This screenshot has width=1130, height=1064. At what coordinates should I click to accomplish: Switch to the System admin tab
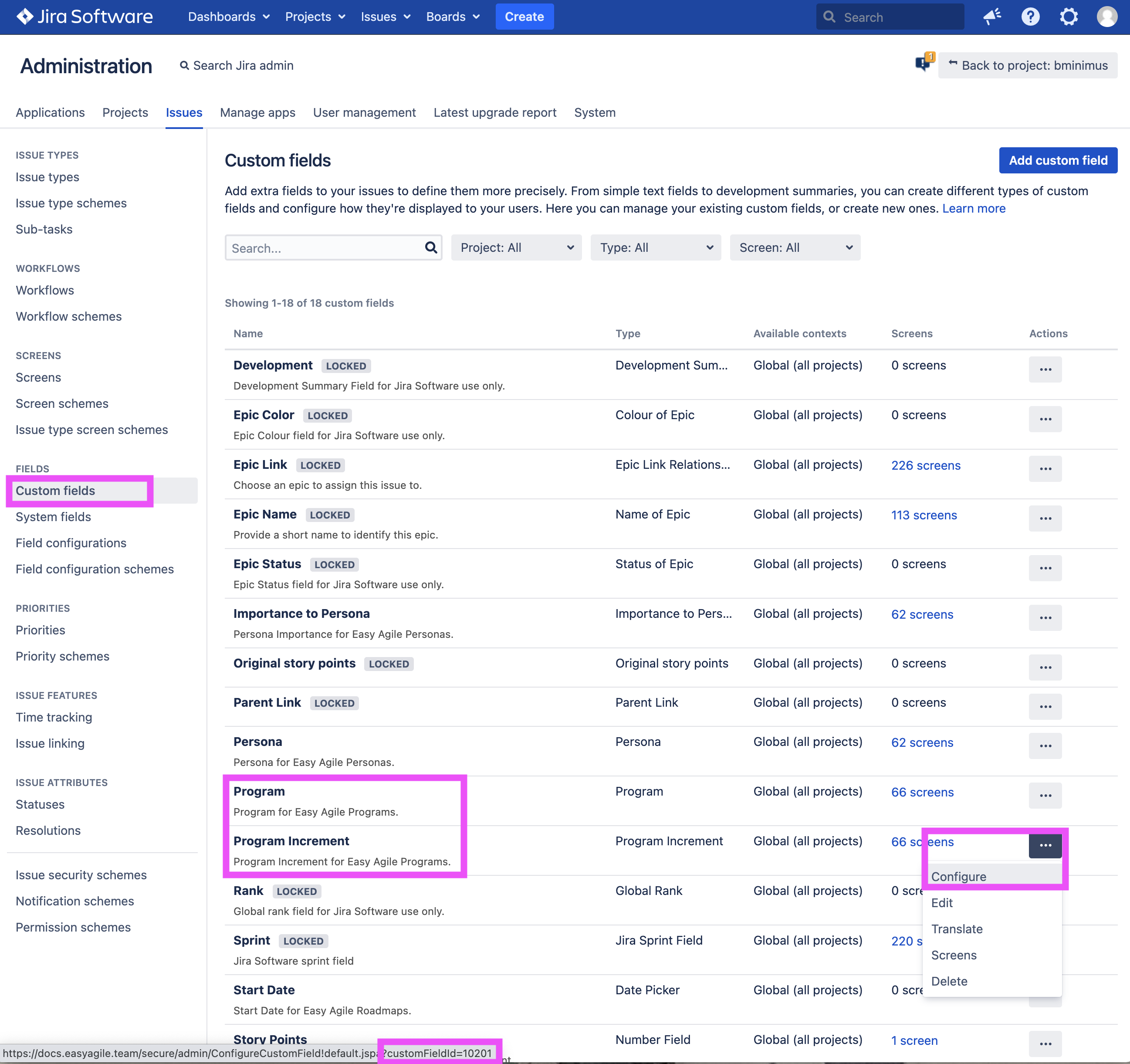[595, 112]
